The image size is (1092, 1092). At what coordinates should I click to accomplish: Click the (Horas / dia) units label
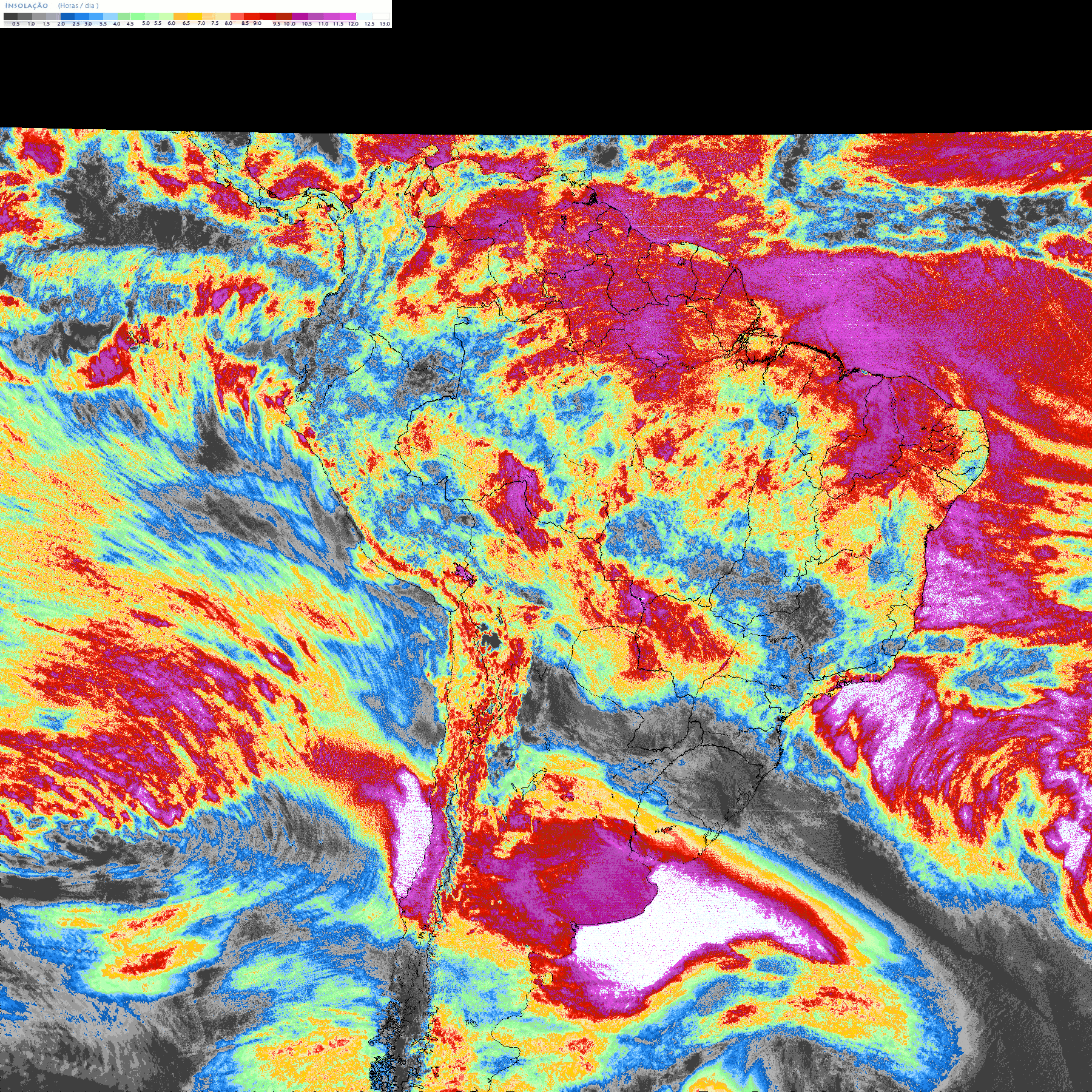pos(78,5)
